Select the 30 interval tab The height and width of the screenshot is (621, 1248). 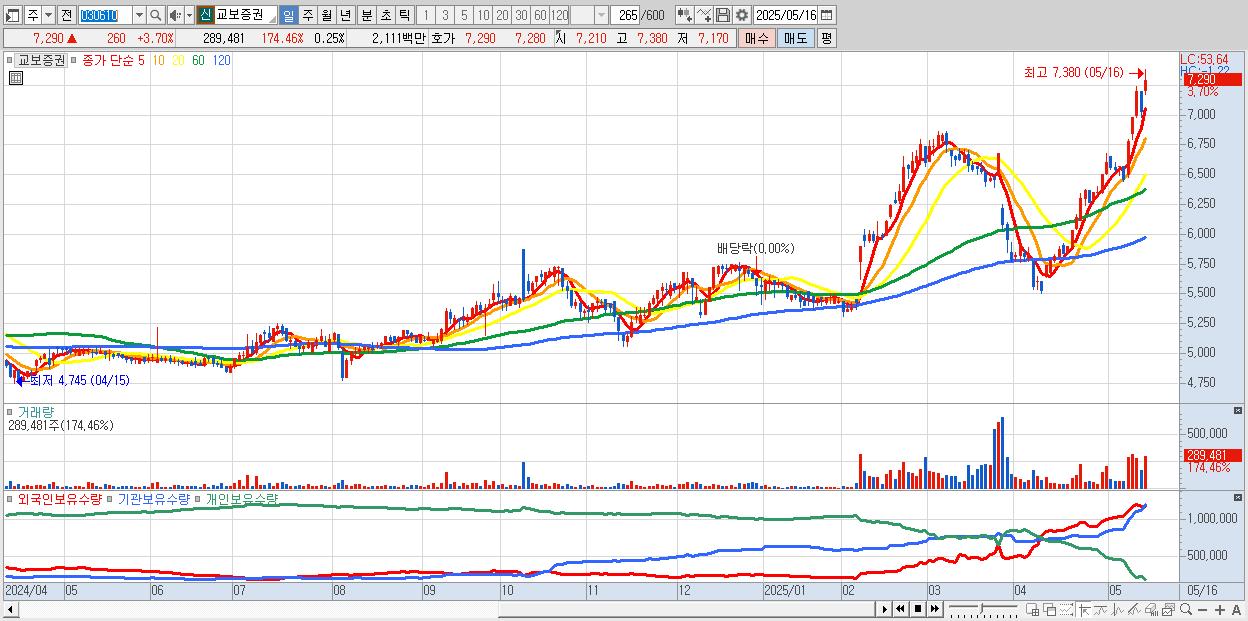tap(521, 15)
